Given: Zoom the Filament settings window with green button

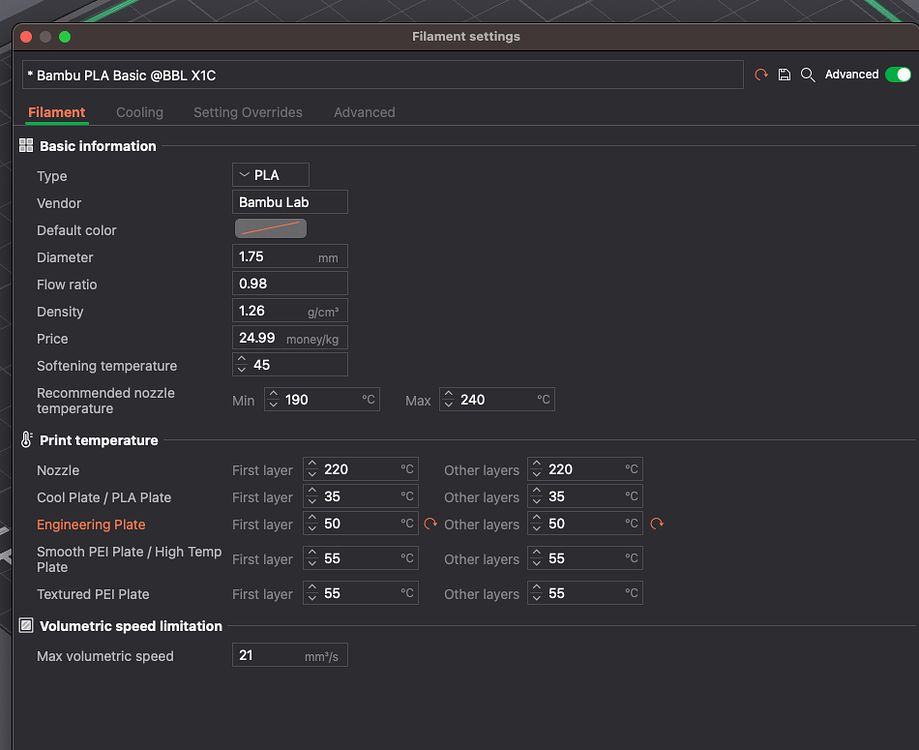Looking at the screenshot, I should tap(65, 37).
